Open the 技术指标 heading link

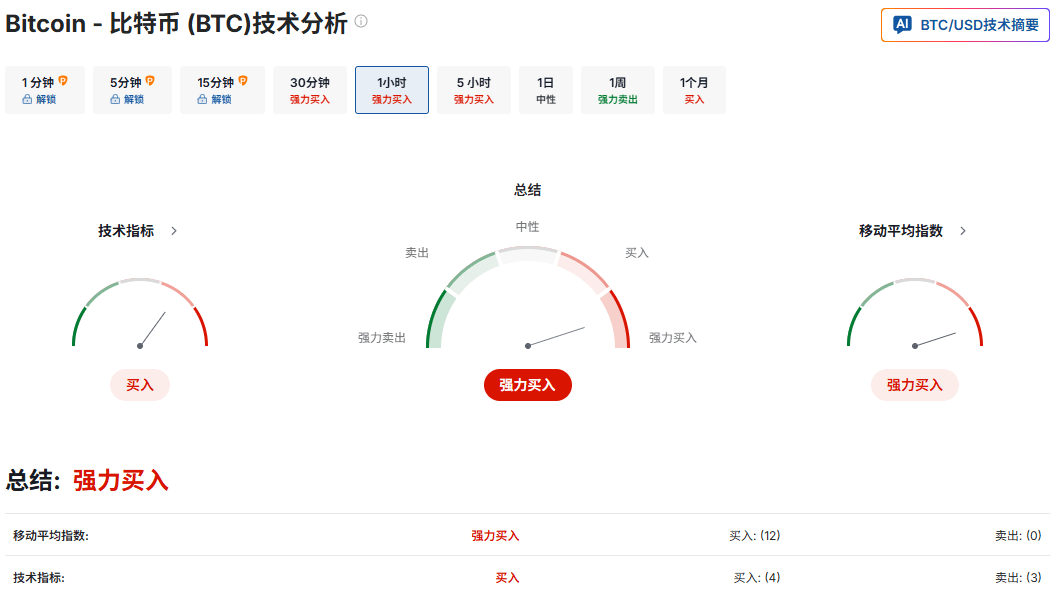126,231
